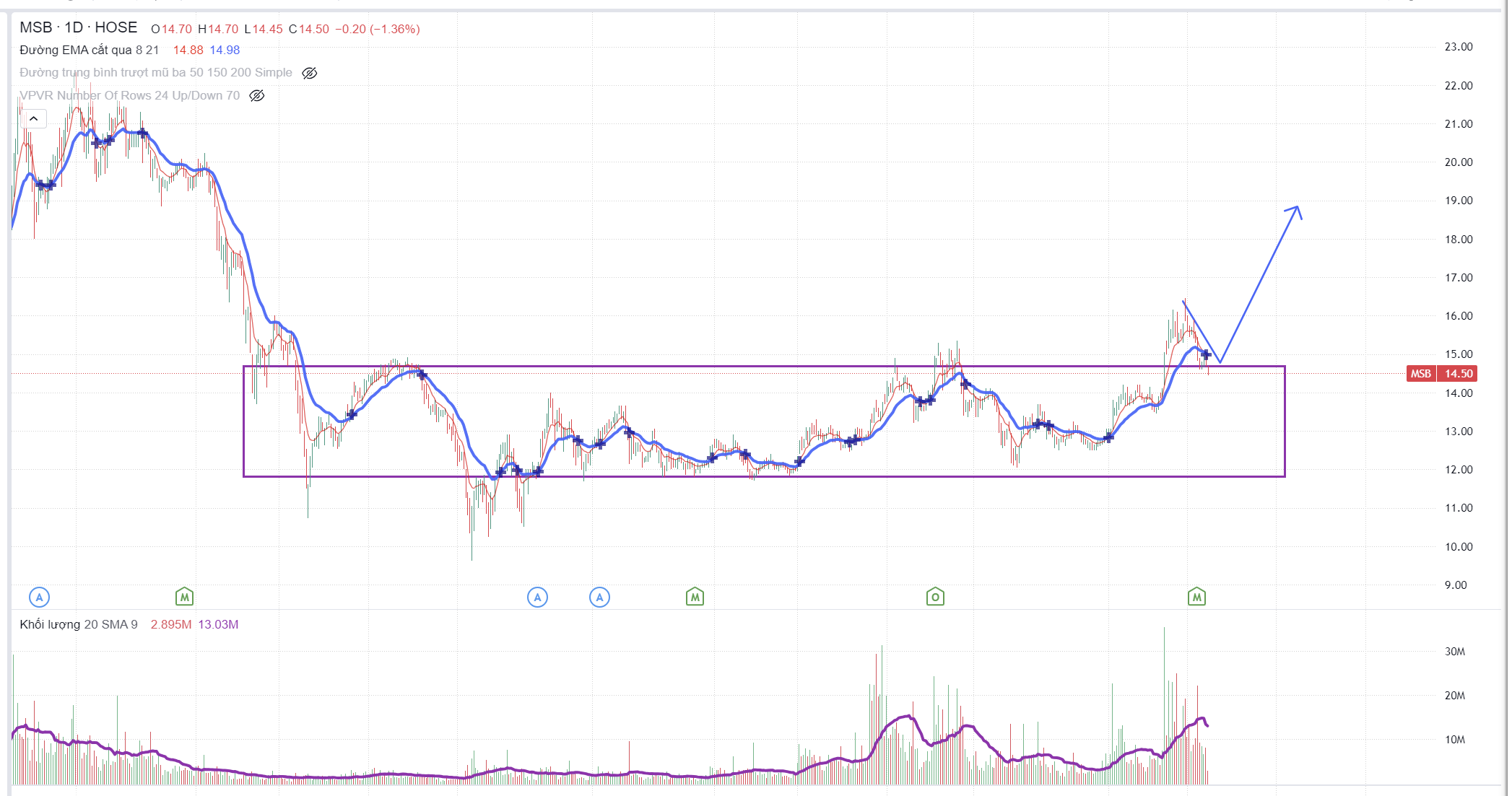Screen dimensions: 1512x796
Task: Collapse the indicator legend with the chevron
Action: pyautogui.click(x=33, y=118)
